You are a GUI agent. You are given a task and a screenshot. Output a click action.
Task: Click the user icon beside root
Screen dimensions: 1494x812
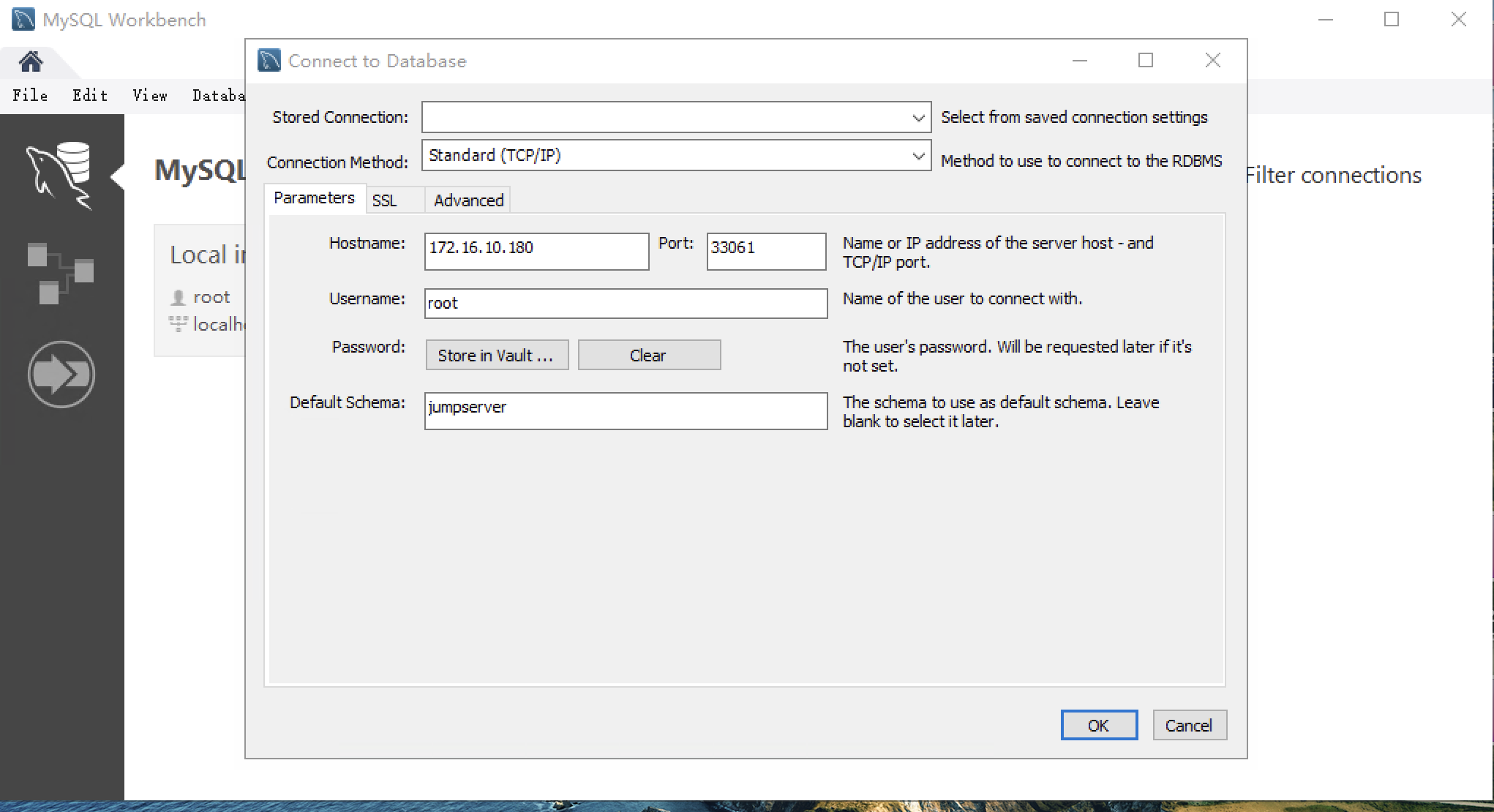click(178, 298)
